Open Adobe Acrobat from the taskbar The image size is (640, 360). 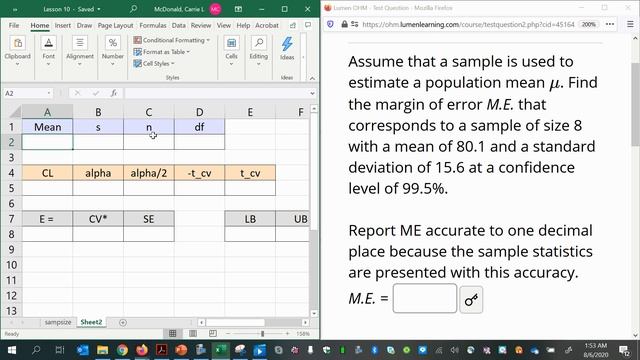(162, 350)
